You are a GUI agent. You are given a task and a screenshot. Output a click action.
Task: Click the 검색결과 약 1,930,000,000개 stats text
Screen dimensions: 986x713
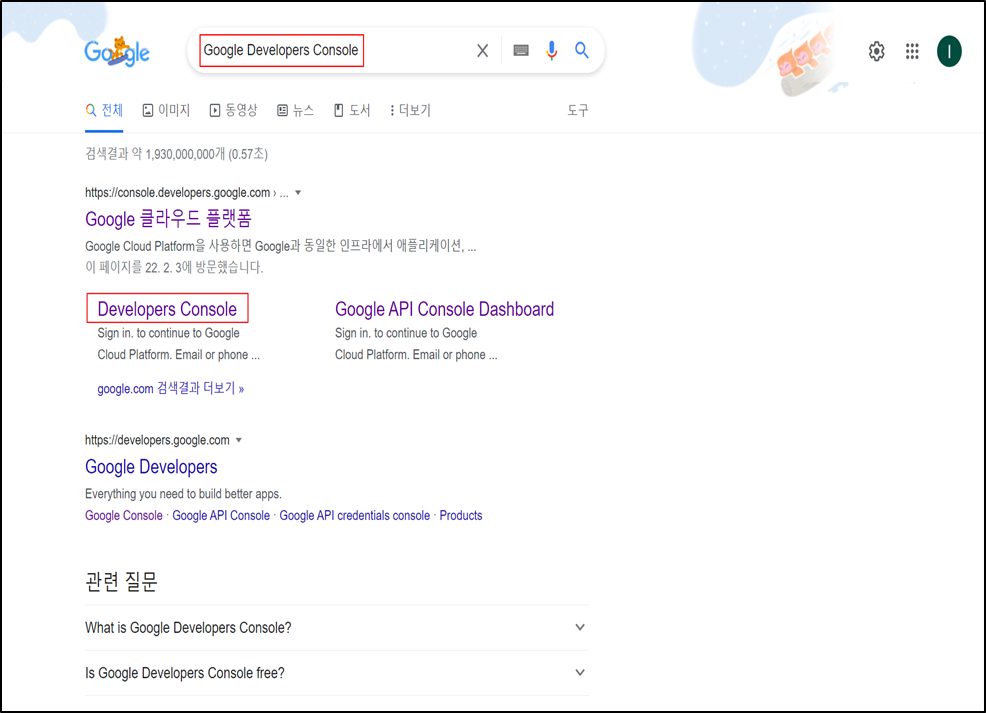click(177, 154)
